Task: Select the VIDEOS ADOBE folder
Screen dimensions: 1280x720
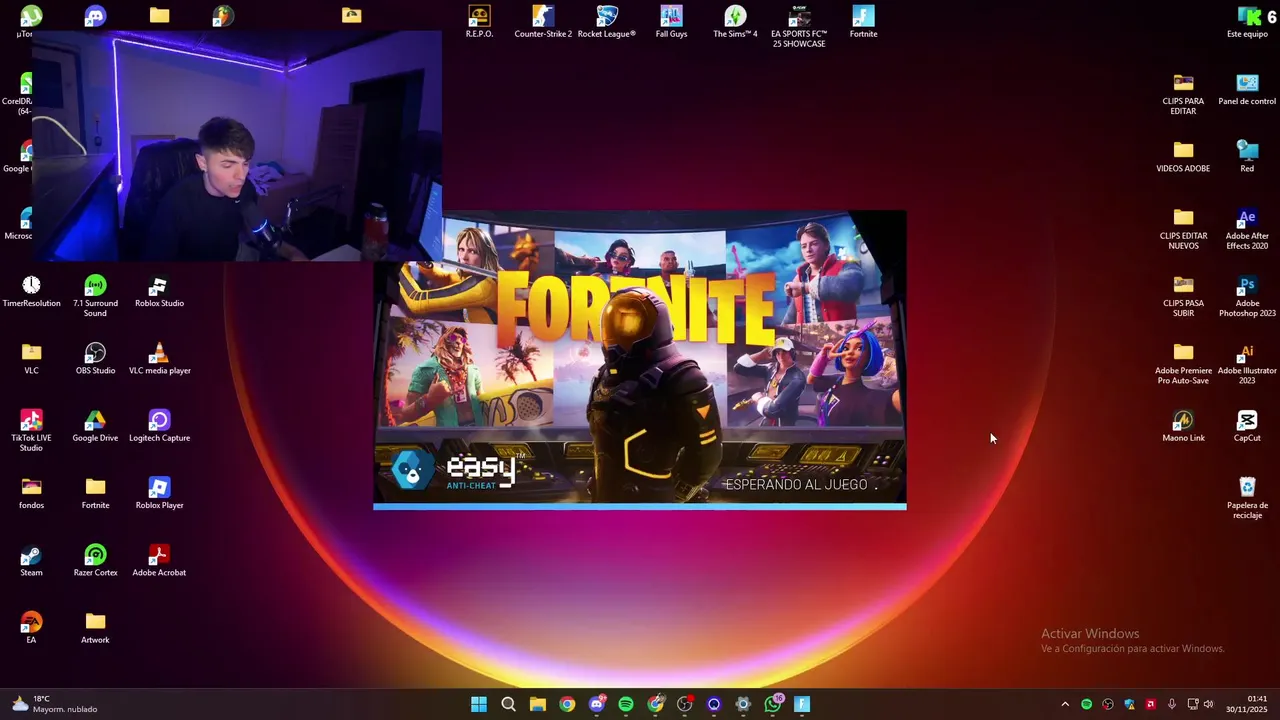Action: point(1183,155)
